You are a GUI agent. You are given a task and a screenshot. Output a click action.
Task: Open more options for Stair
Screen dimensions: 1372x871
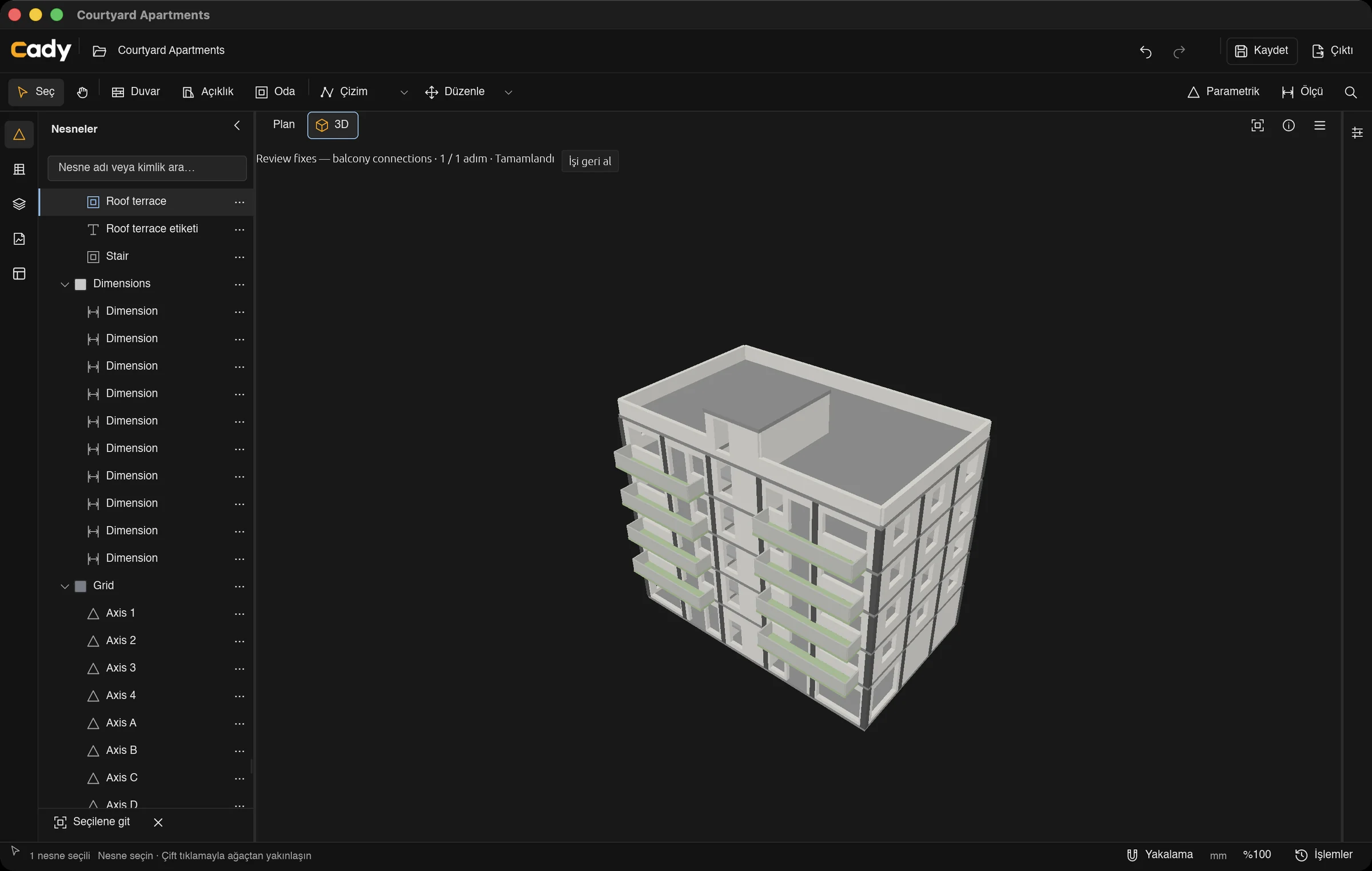pyautogui.click(x=240, y=257)
